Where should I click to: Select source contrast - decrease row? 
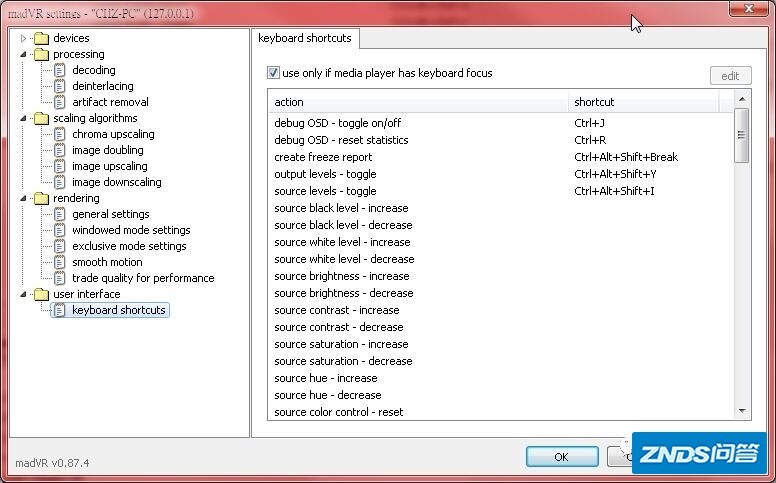pyautogui.click(x=501, y=327)
